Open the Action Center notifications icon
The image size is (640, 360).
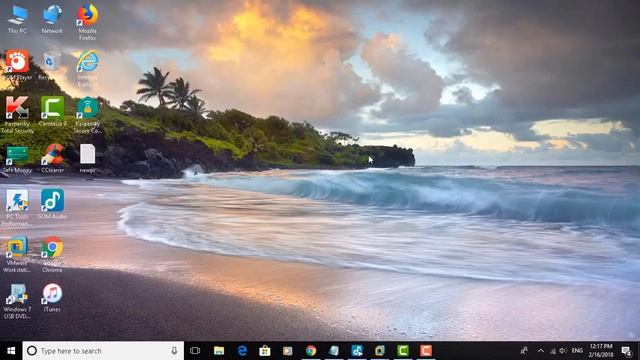627,351
